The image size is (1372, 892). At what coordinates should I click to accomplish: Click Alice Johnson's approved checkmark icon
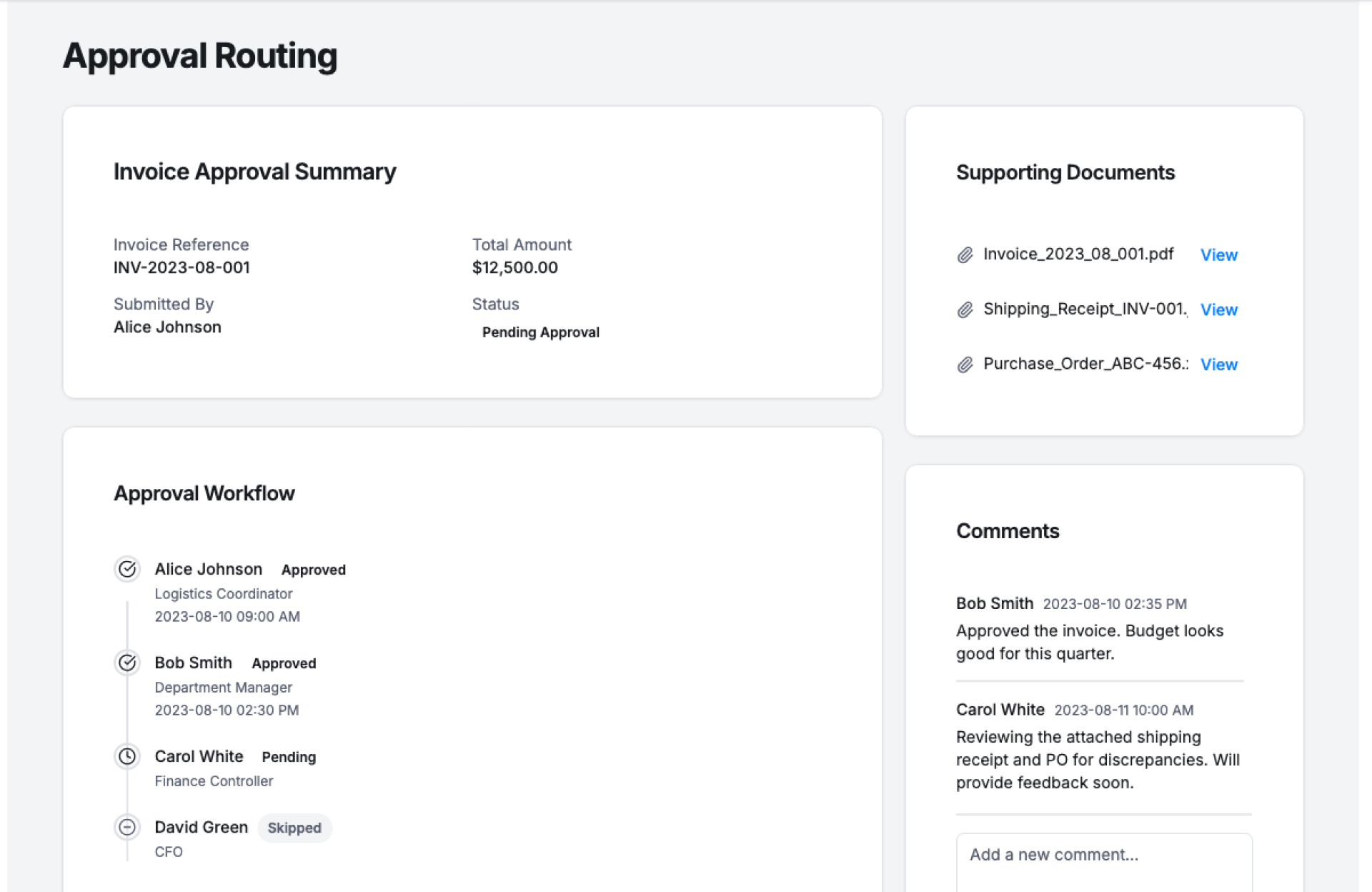127,569
